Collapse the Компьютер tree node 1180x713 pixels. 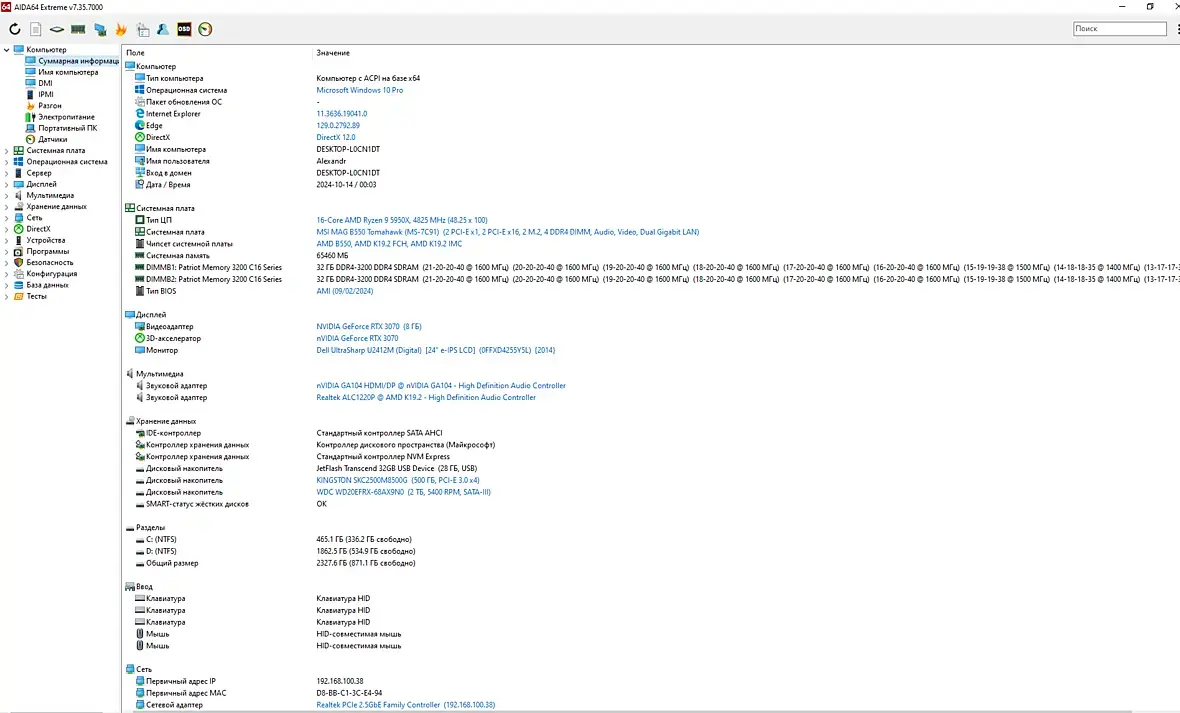(x=7, y=50)
